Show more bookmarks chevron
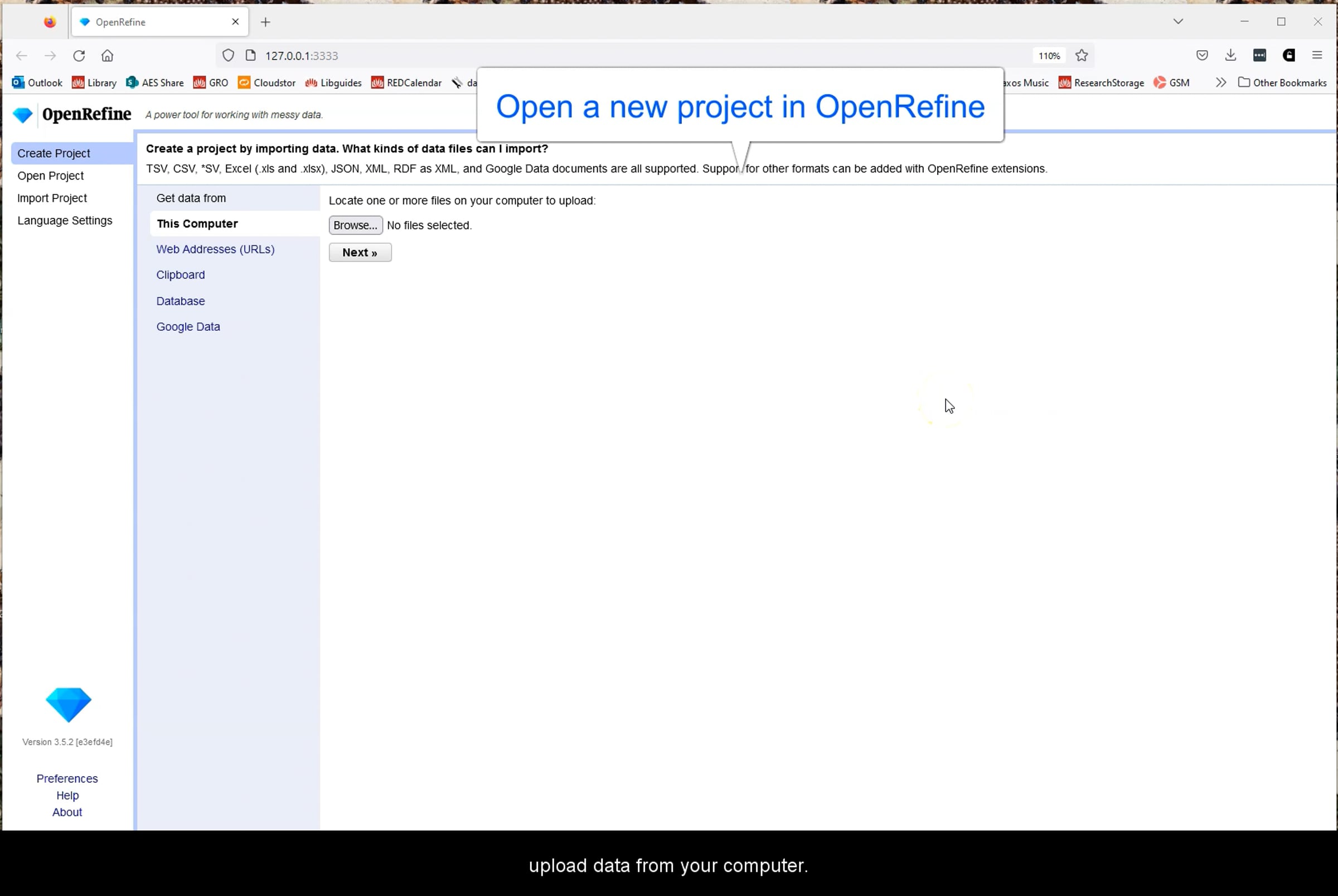1338x896 pixels. pos(1220,83)
